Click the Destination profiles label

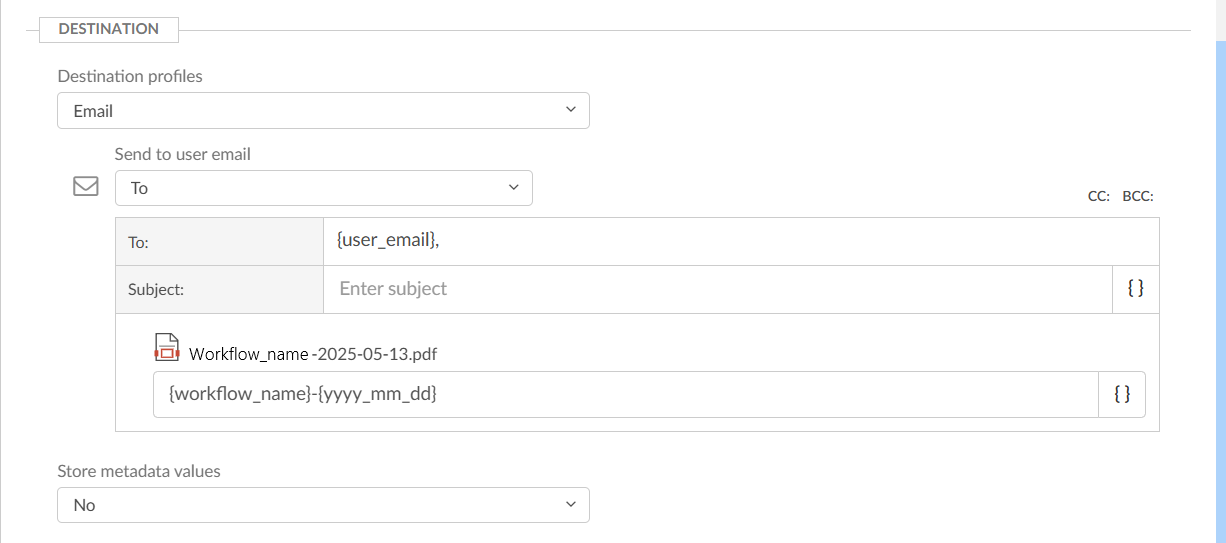(x=130, y=76)
